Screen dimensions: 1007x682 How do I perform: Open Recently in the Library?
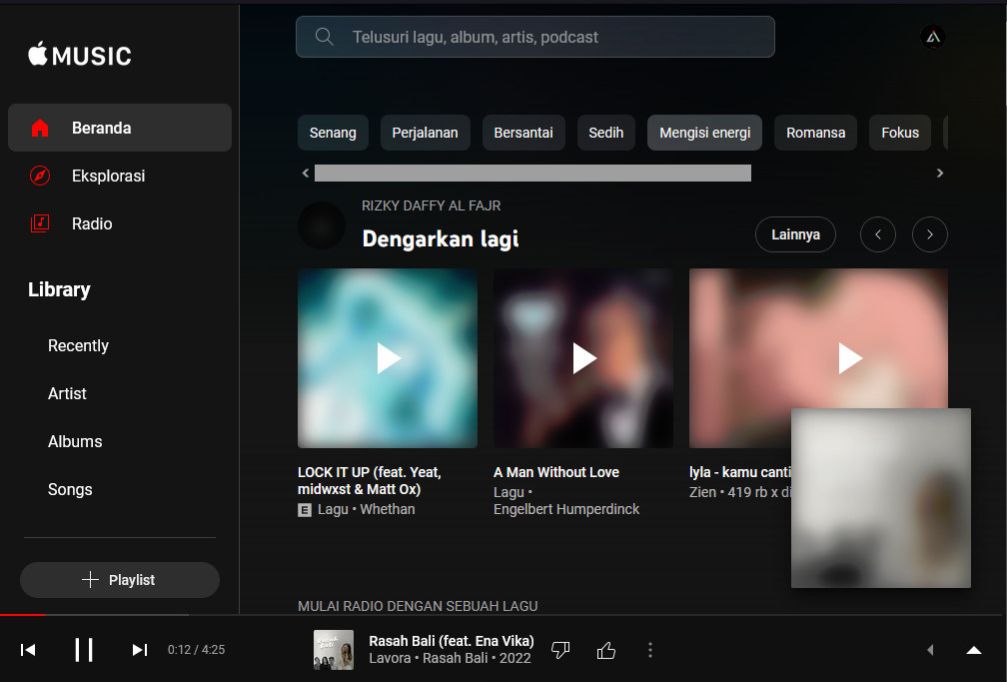pos(78,345)
